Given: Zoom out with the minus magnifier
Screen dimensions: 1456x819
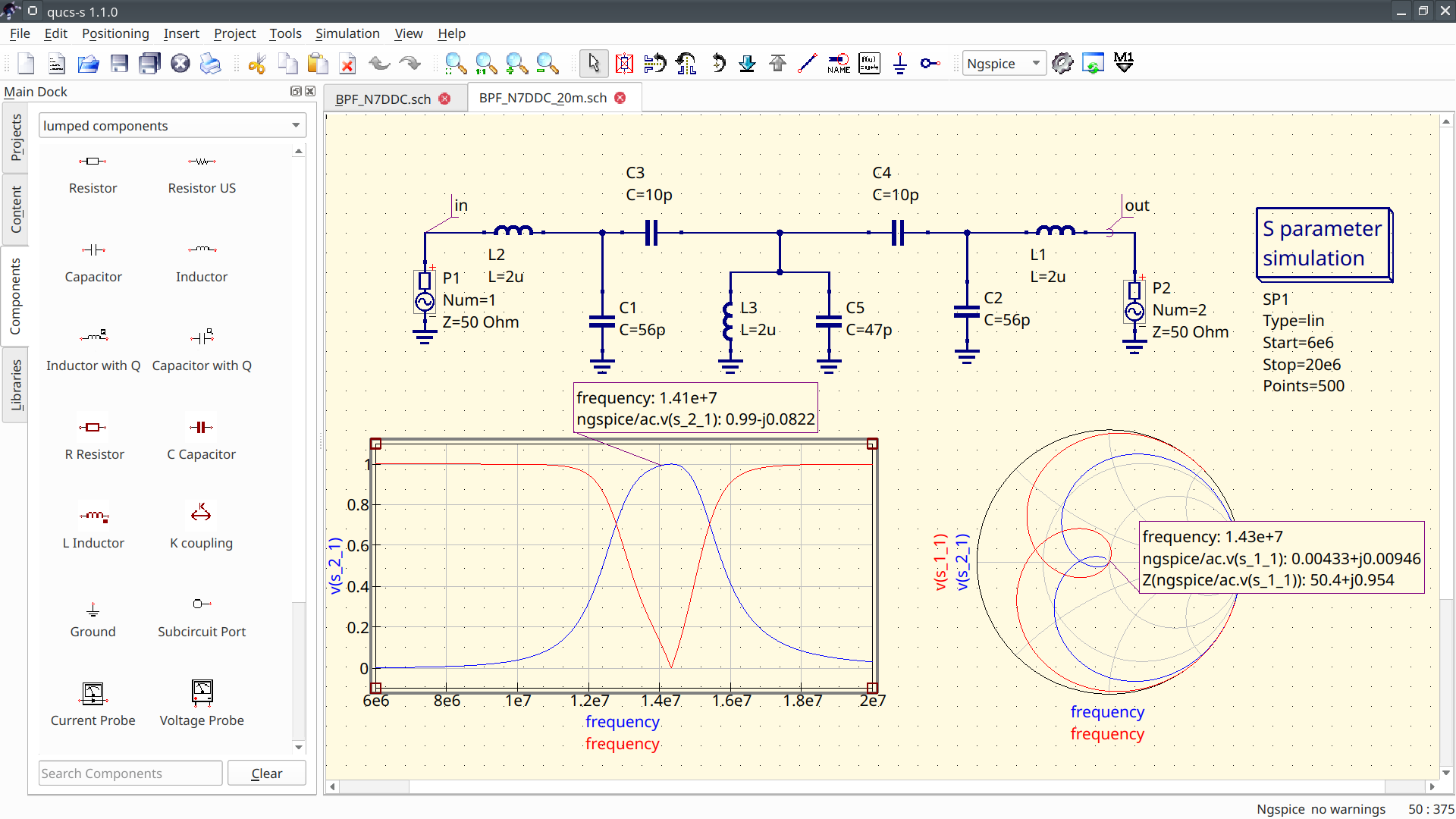Looking at the screenshot, I should coord(547,64).
